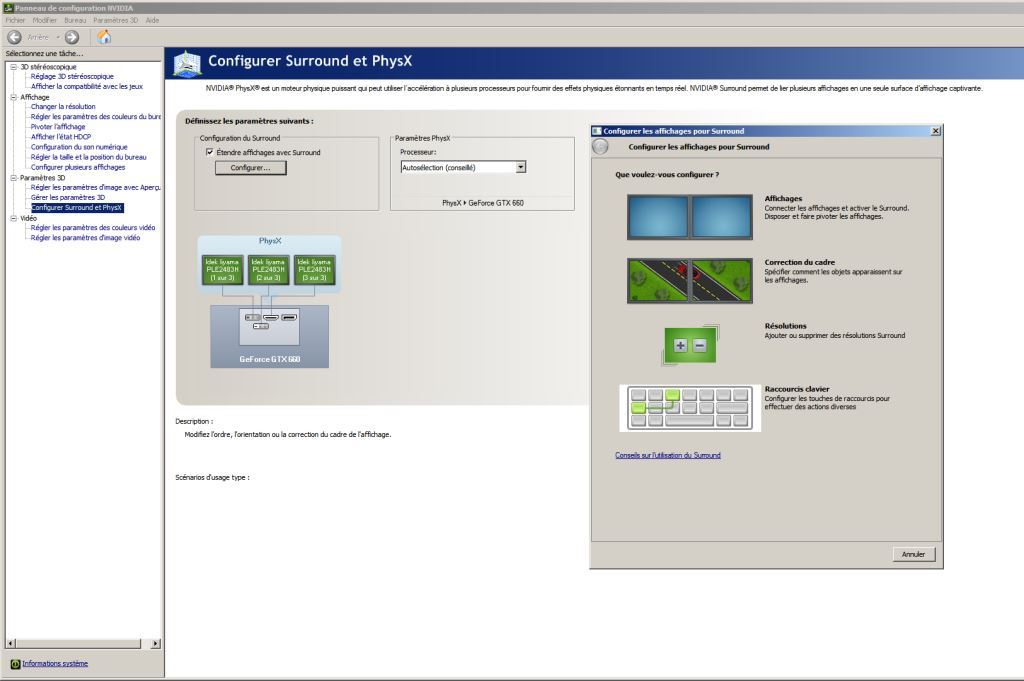Click the Affichages option title
This screenshot has height=681, width=1024.
783,198
